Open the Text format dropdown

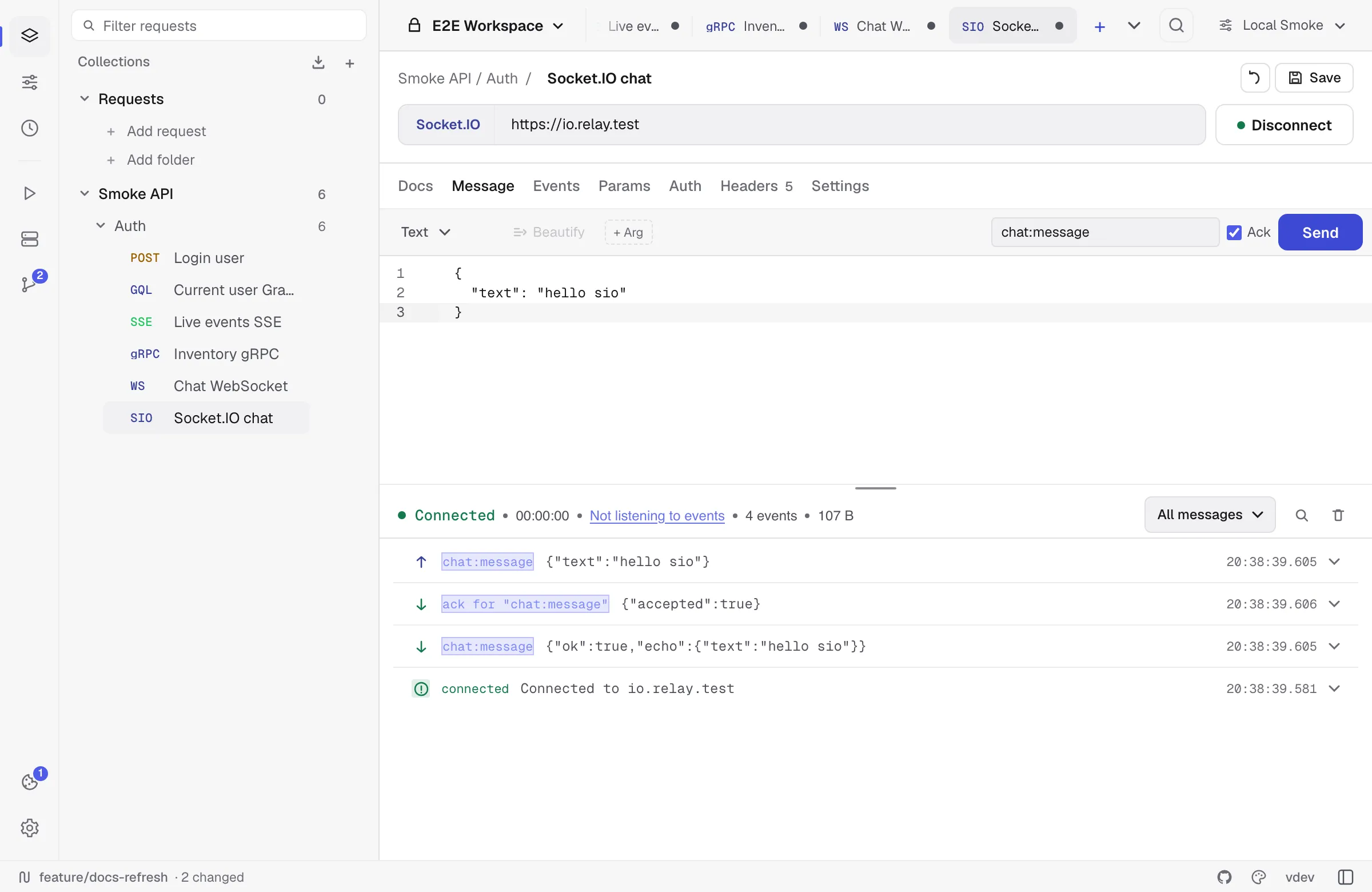(425, 232)
